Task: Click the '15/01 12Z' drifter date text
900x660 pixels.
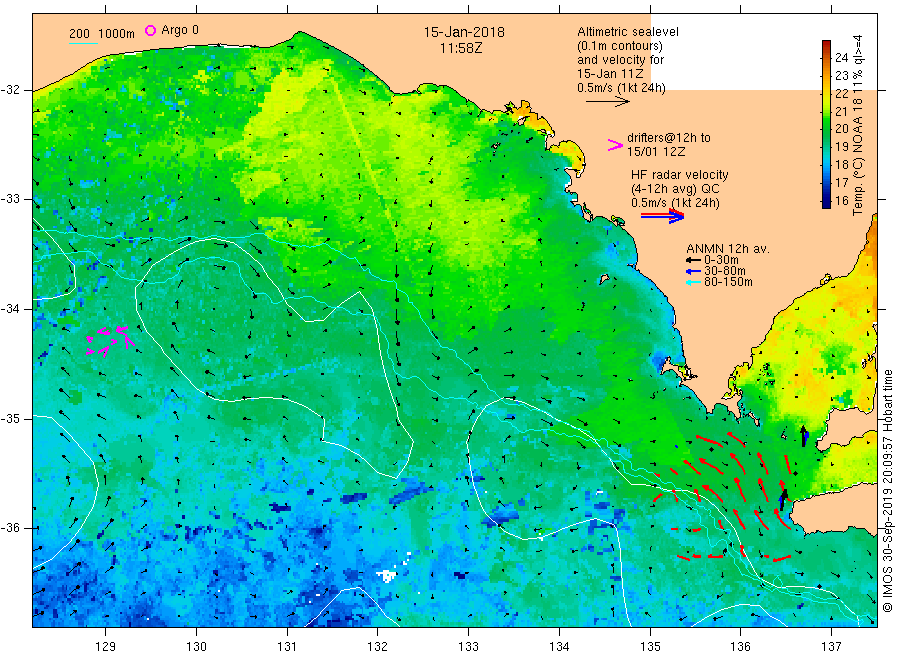Action: tap(656, 152)
